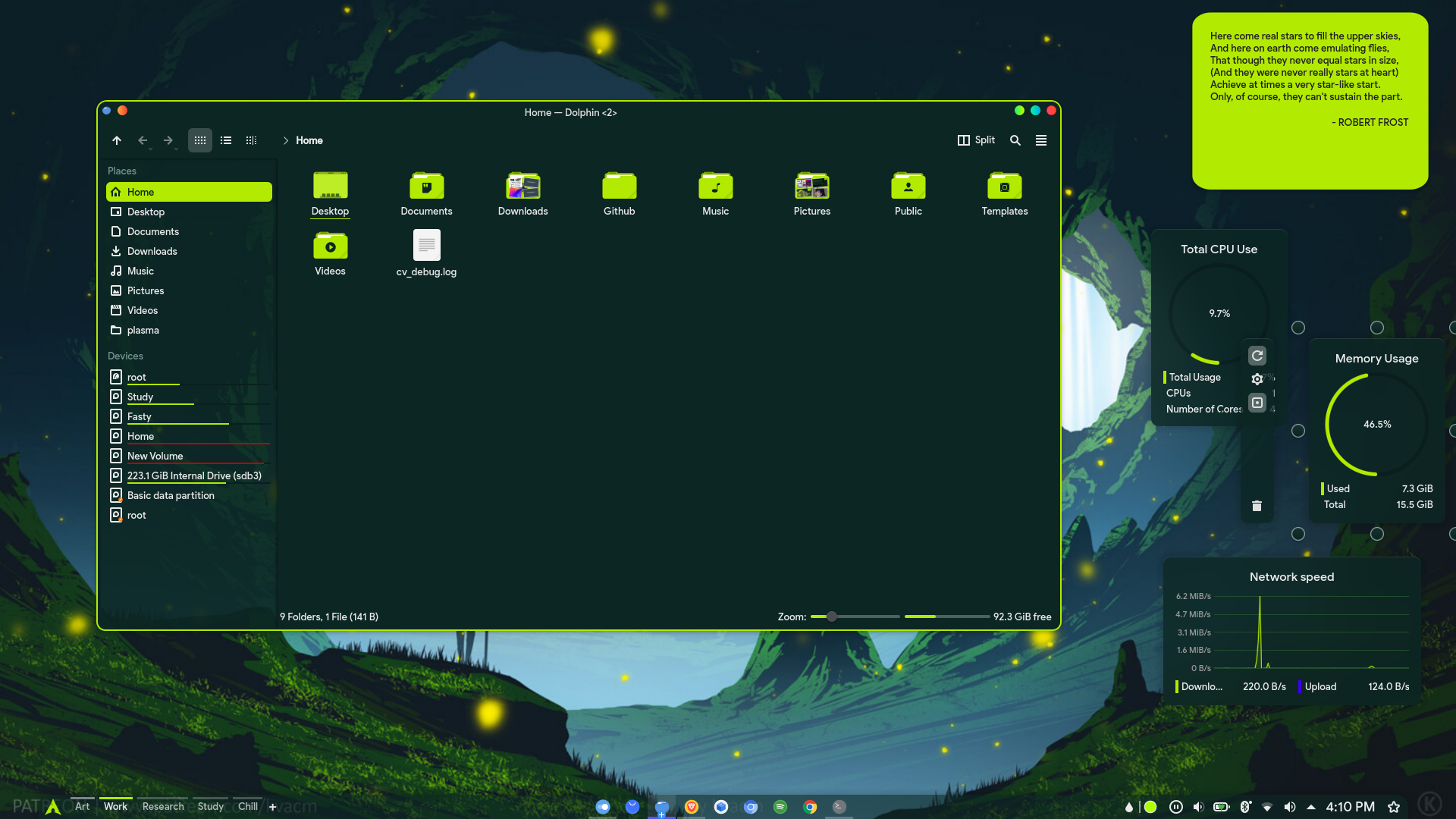Switch to the Art activity
The height and width of the screenshot is (819, 1456).
tap(83, 806)
